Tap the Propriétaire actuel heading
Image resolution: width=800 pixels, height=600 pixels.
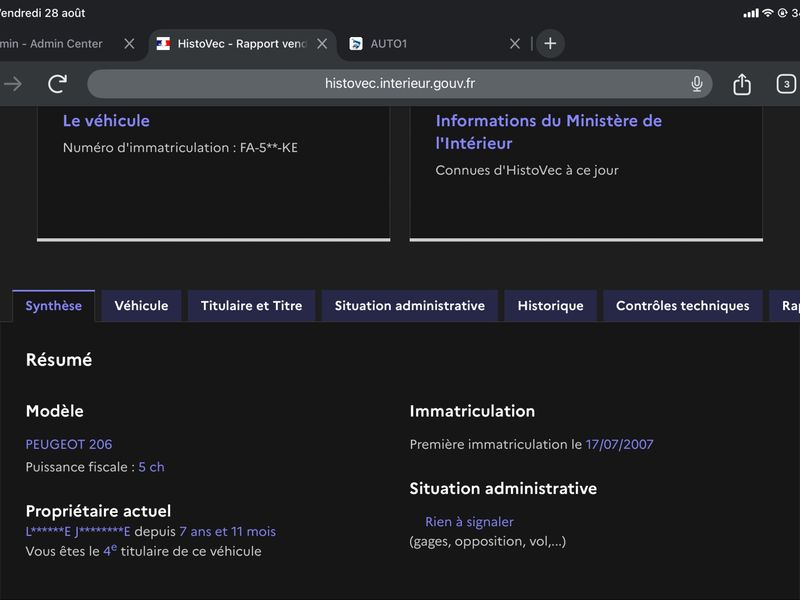[x=98, y=511]
